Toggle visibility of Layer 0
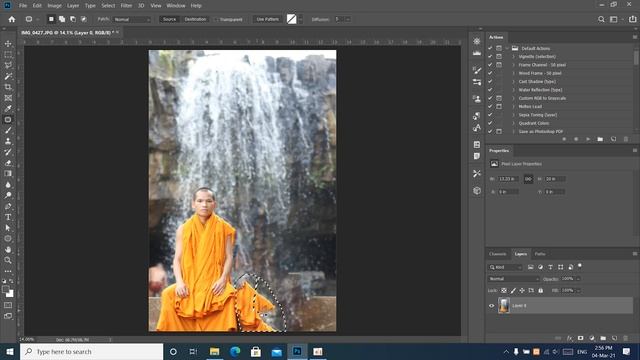This screenshot has width=640, height=360. point(491,306)
